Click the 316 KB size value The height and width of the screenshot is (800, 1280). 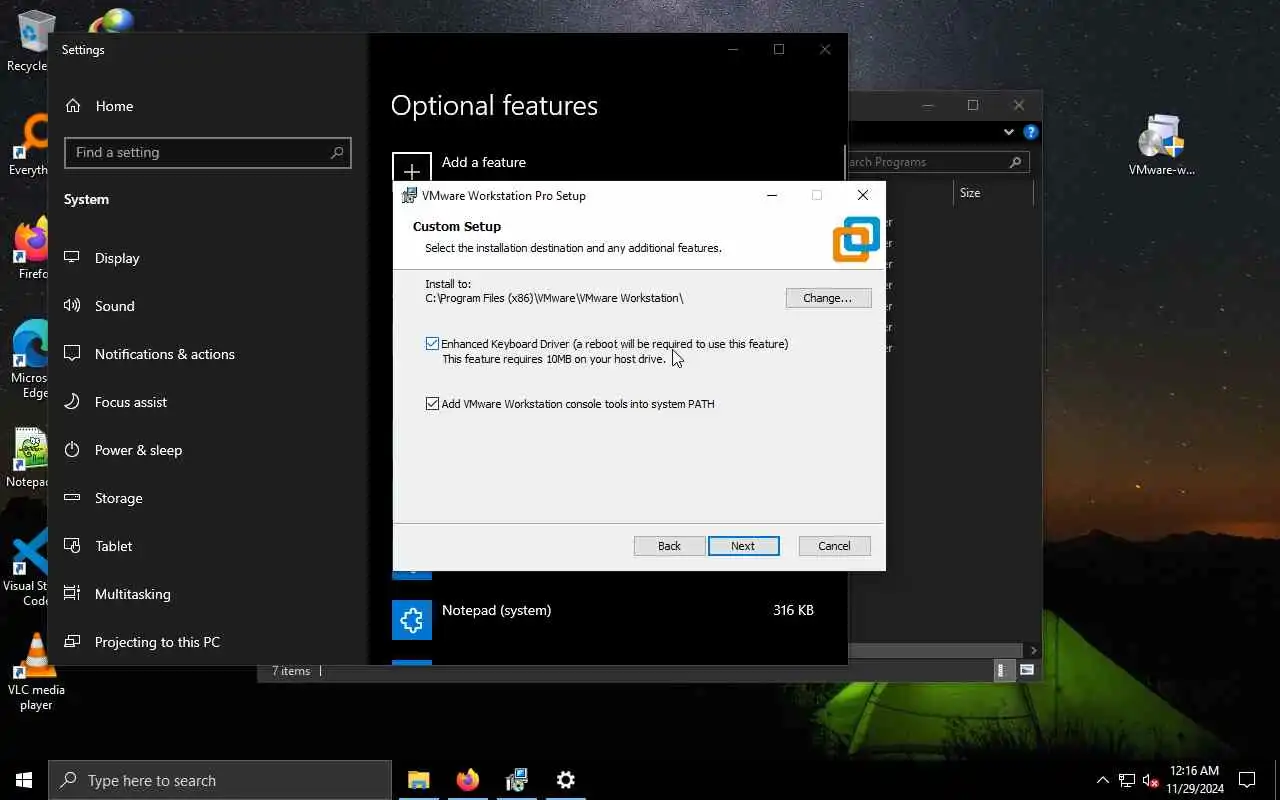coord(793,610)
